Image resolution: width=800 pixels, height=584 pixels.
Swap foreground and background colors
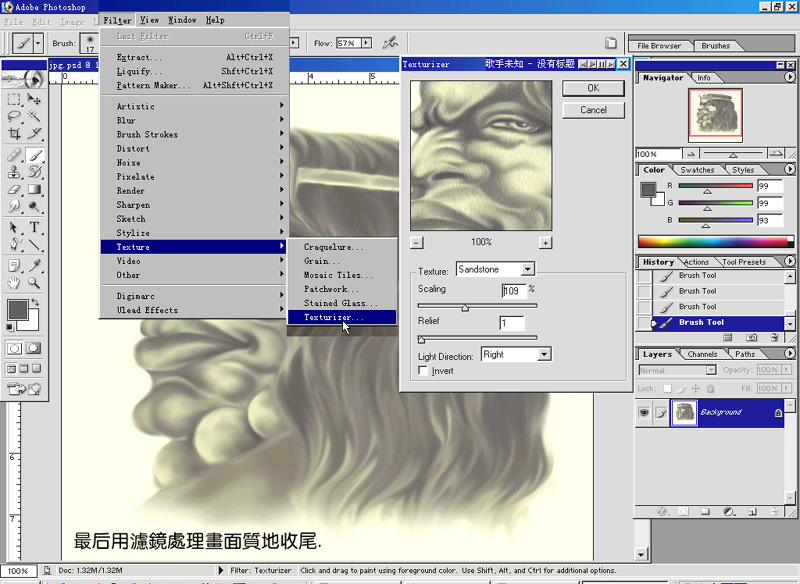pos(35,302)
